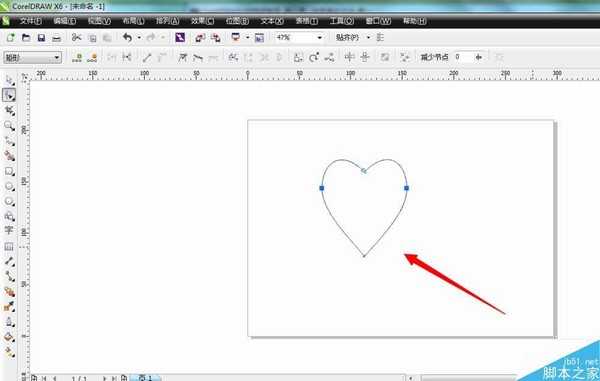
Task: Expand the shape mode dropdown in property bar
Action: pyautogui.click(x=57, y=58)
